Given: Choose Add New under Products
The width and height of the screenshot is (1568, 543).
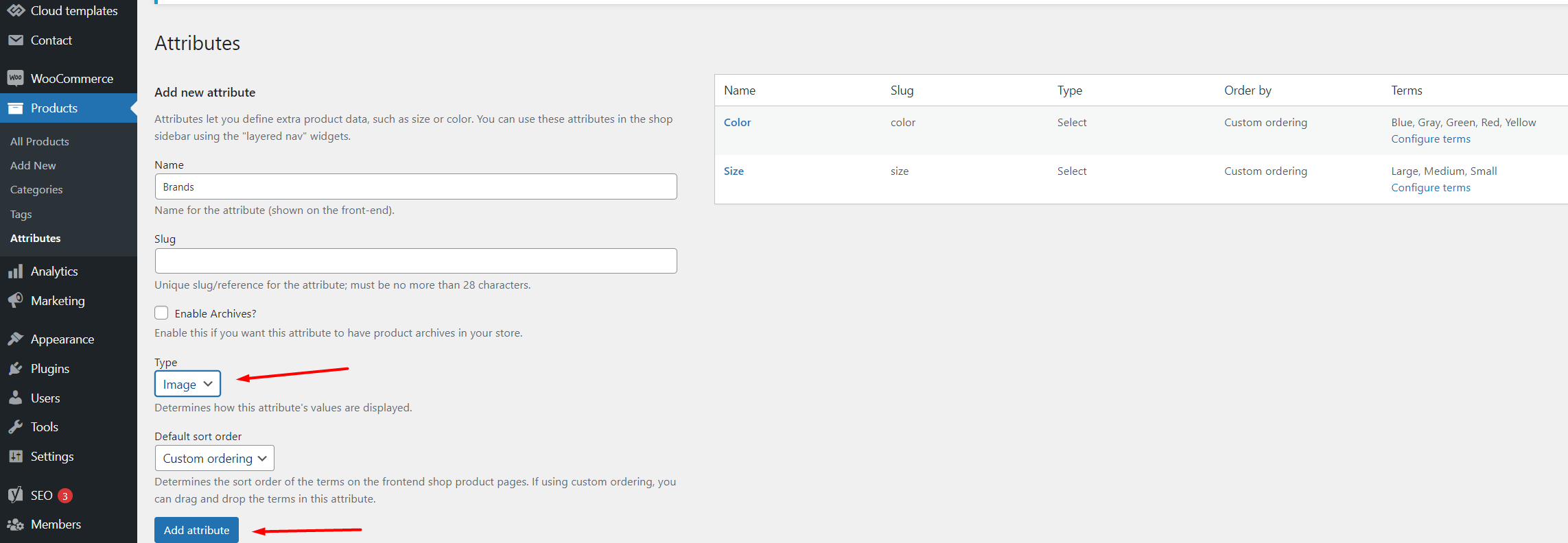Looking at the screenshot, I should point(33,165).
